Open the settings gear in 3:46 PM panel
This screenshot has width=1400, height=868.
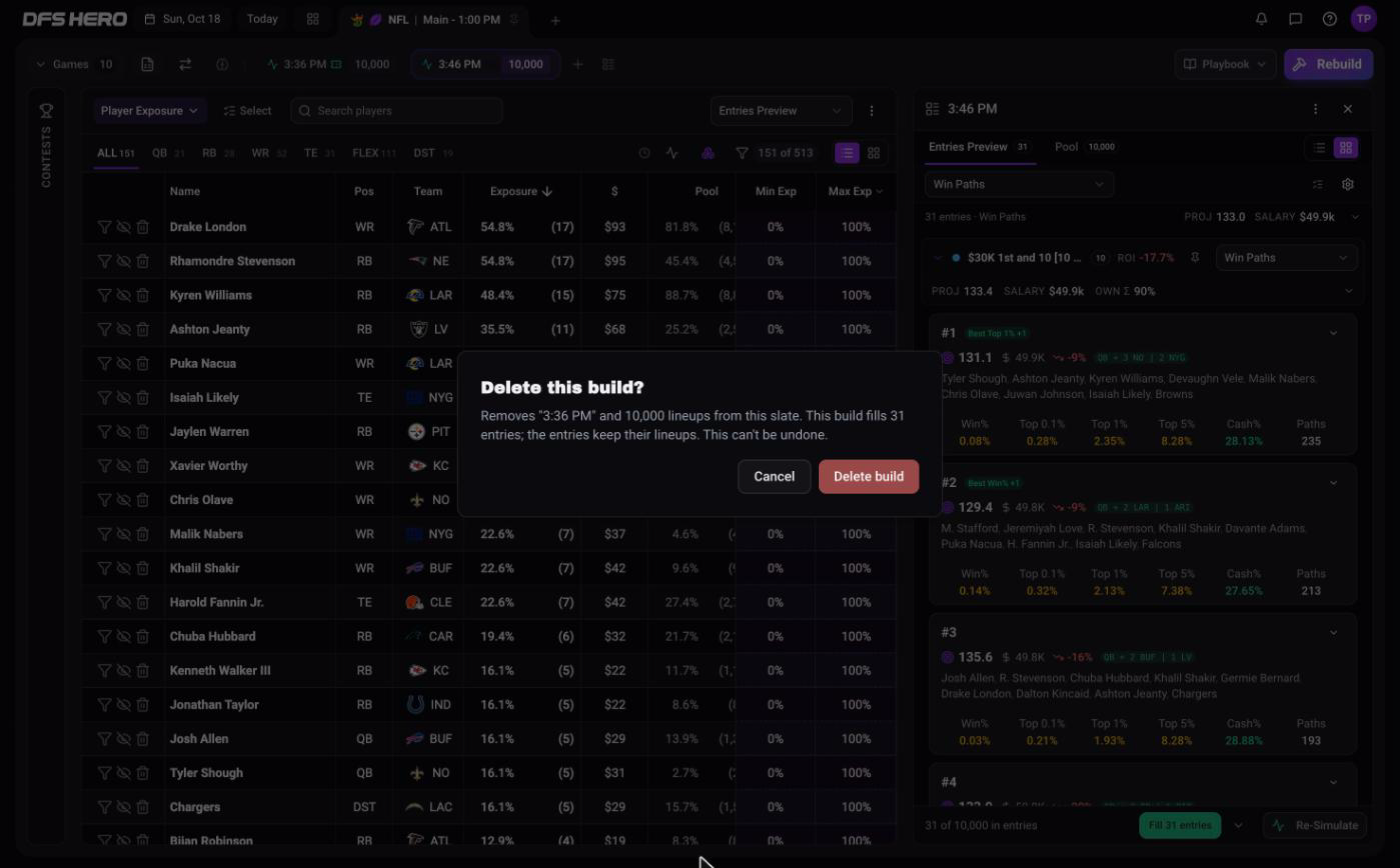(x=1348, y=184)
